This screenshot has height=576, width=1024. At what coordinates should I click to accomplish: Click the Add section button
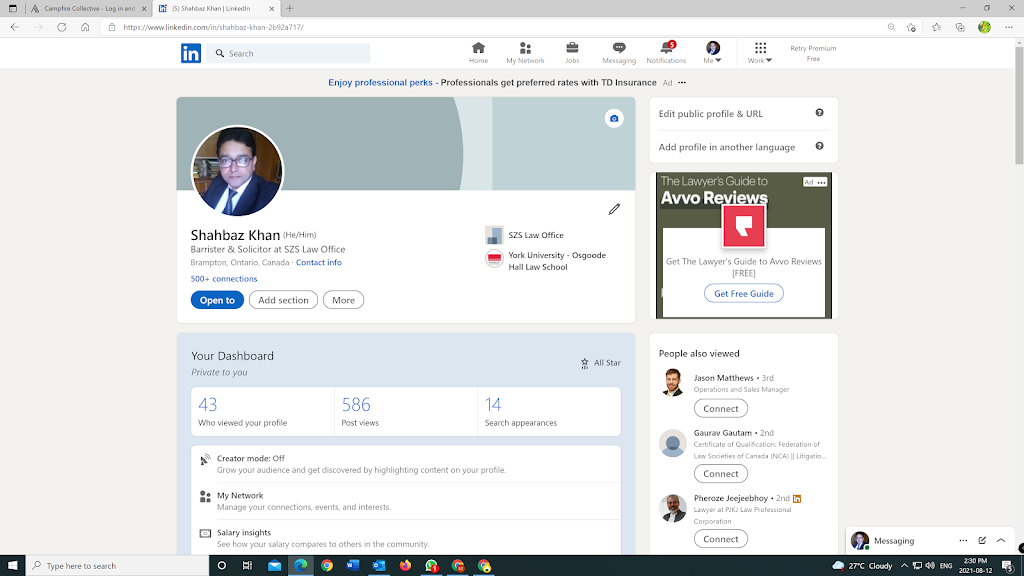pos(283,300)
